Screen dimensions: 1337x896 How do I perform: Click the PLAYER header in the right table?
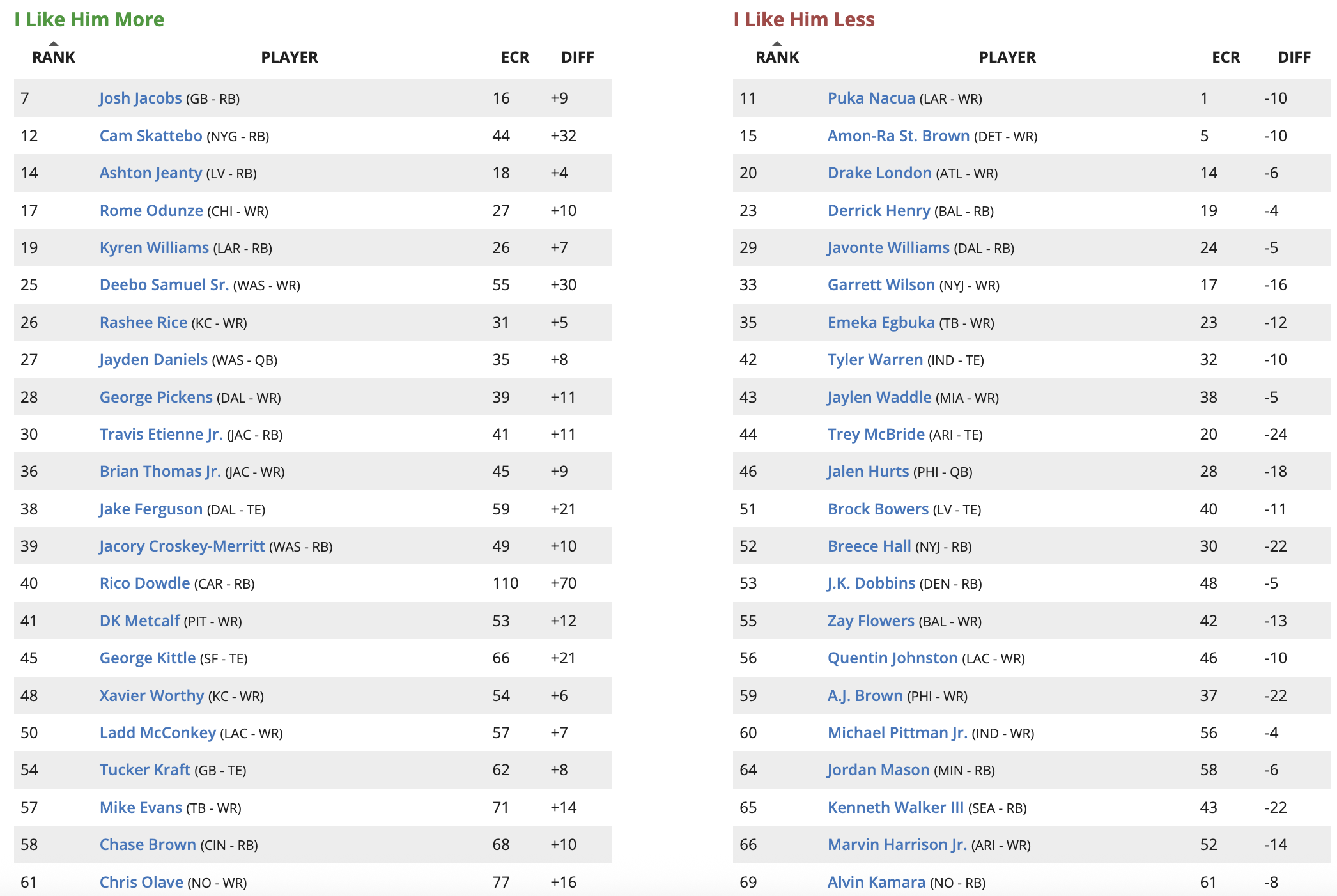(1007, 57)
